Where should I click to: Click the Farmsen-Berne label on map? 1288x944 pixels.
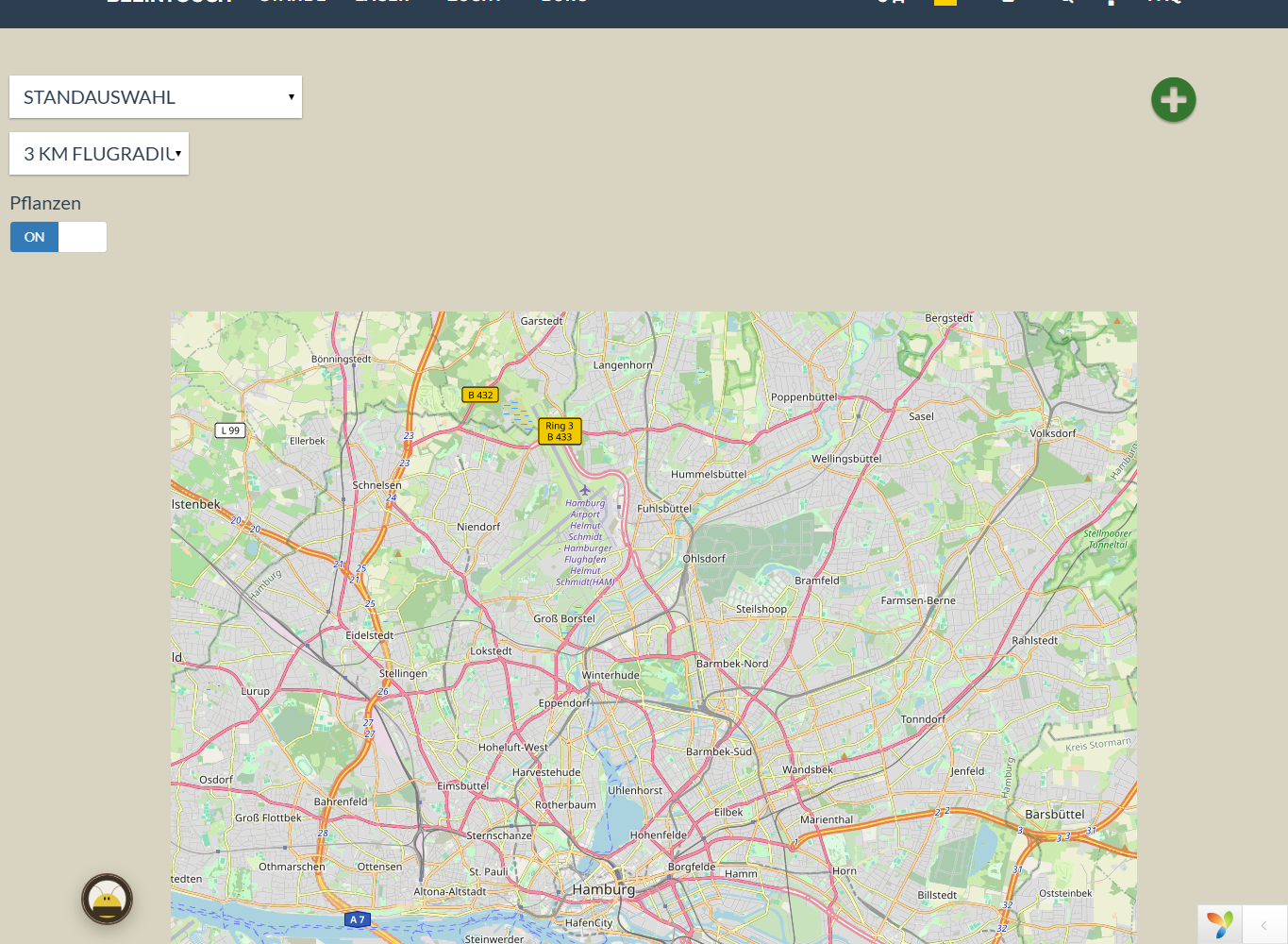918,600
